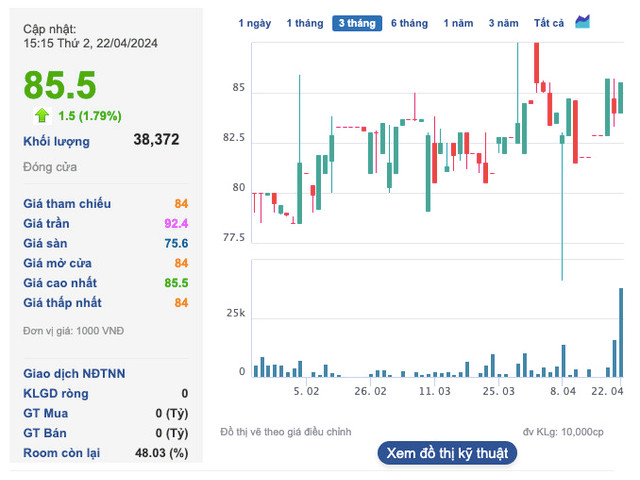Click the current price 85.5
640x480 pixels.
[60, 85]
